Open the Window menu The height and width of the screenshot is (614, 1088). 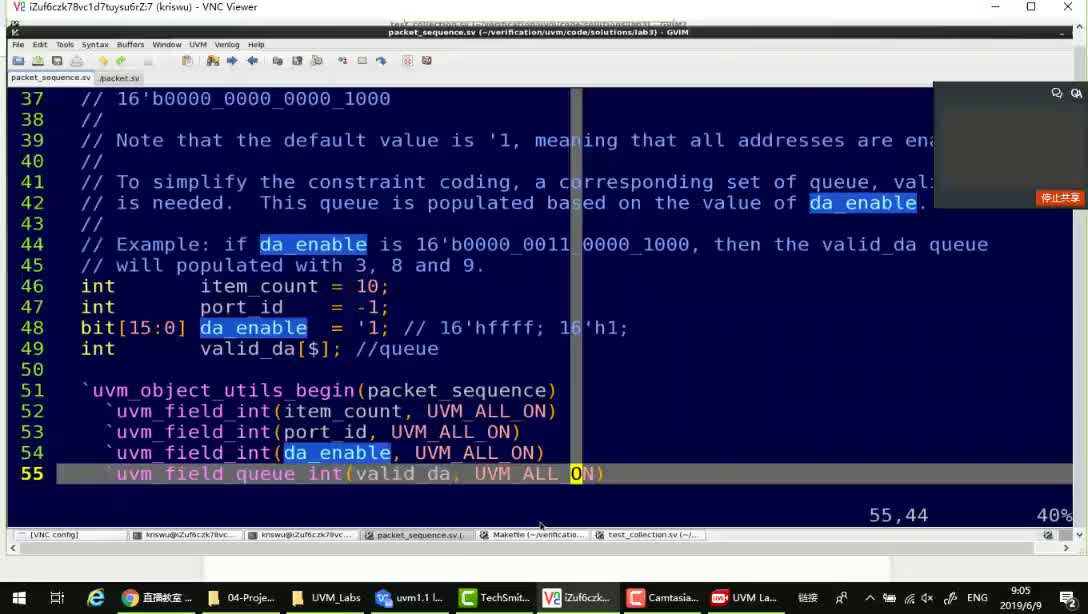167,44
